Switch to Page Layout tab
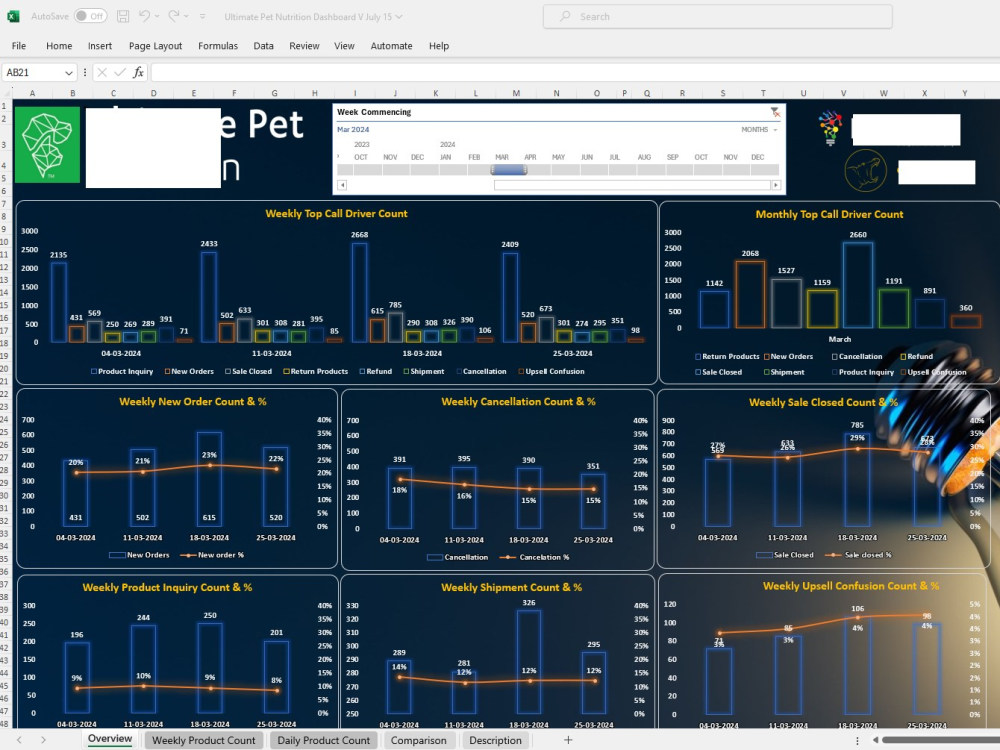Screen dimensions: 1000x750 coord(155,46)
